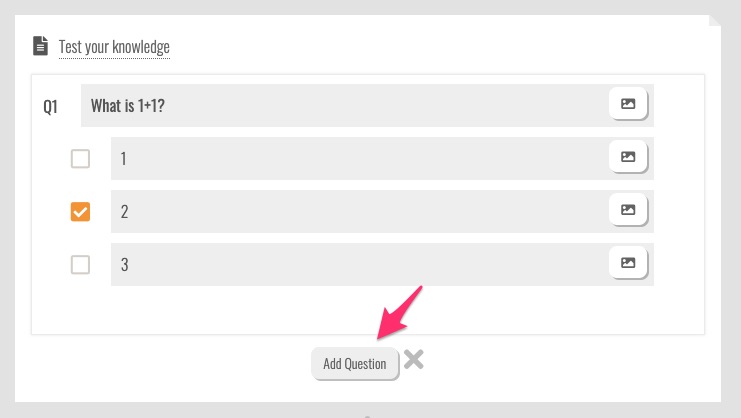Screen dimensions: 741x418
Task: Open the "Test your knowledge" title link
Action: point(114,47)
